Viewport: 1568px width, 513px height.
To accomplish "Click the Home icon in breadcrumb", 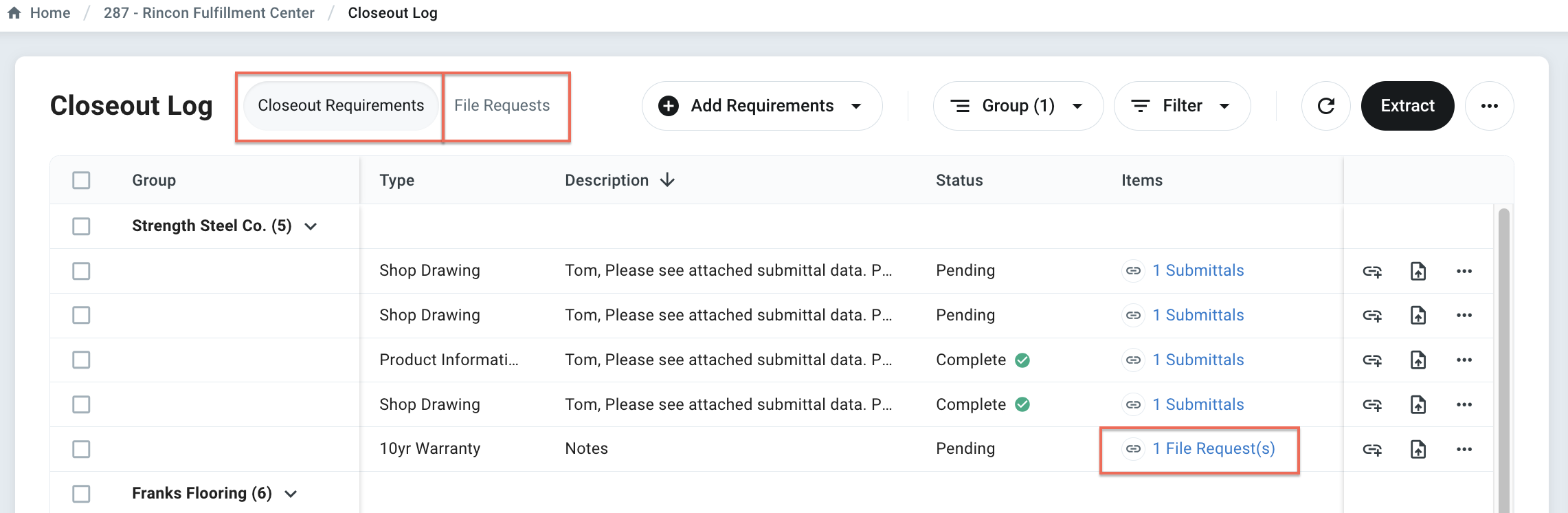I will pos(14,13).
